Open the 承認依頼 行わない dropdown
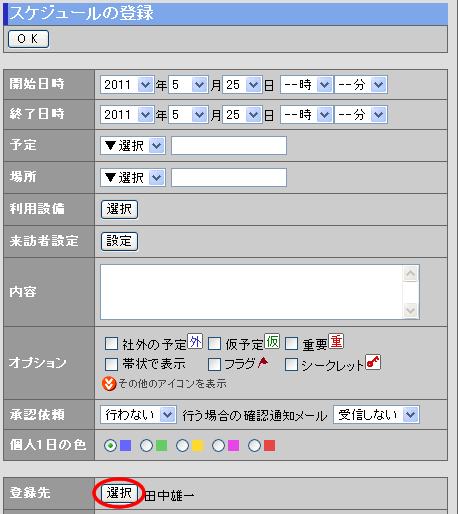Screen dimensions: 460x514 (x=138, y=415)
